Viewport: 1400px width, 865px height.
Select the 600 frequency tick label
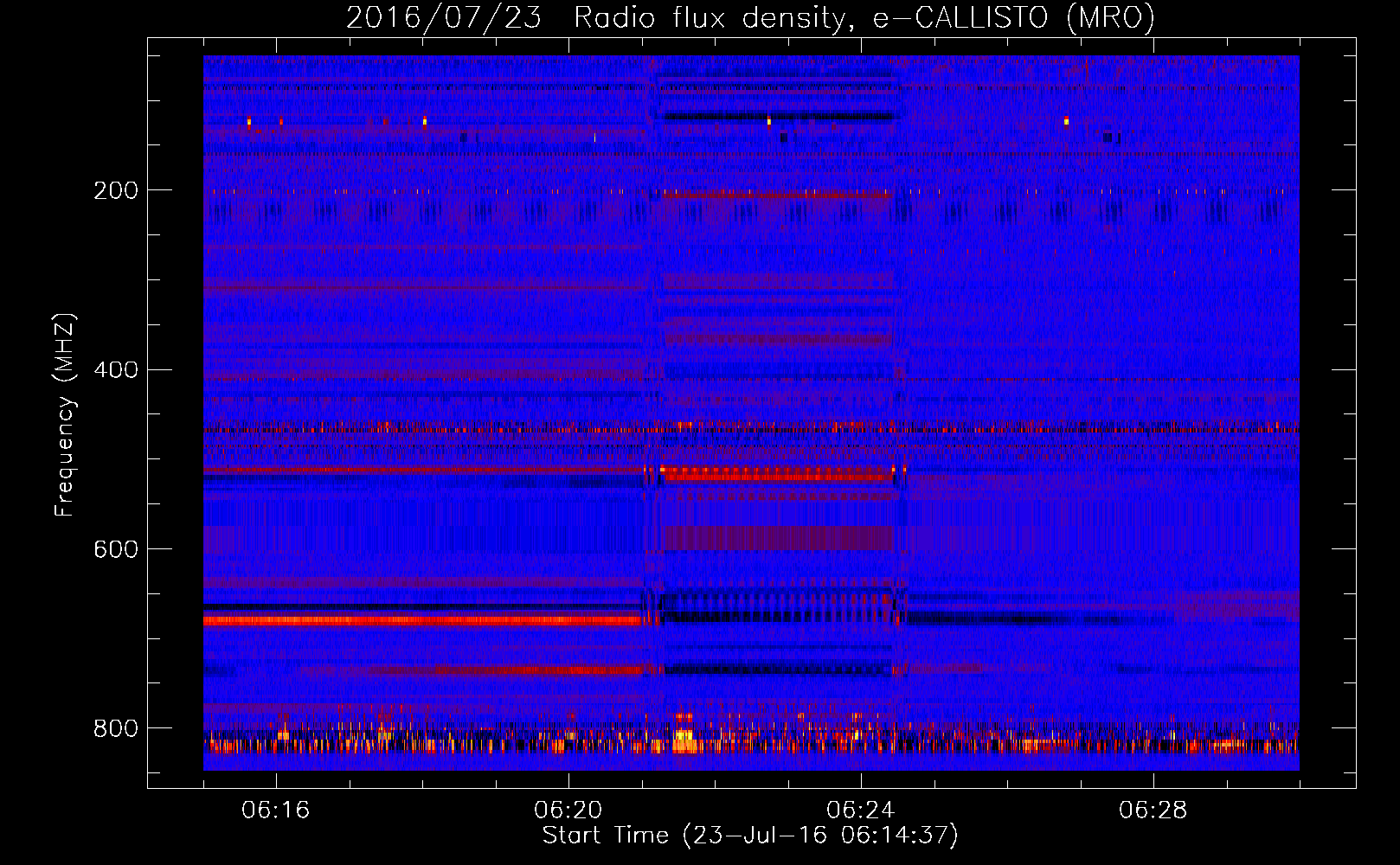(x=116, y=550)
